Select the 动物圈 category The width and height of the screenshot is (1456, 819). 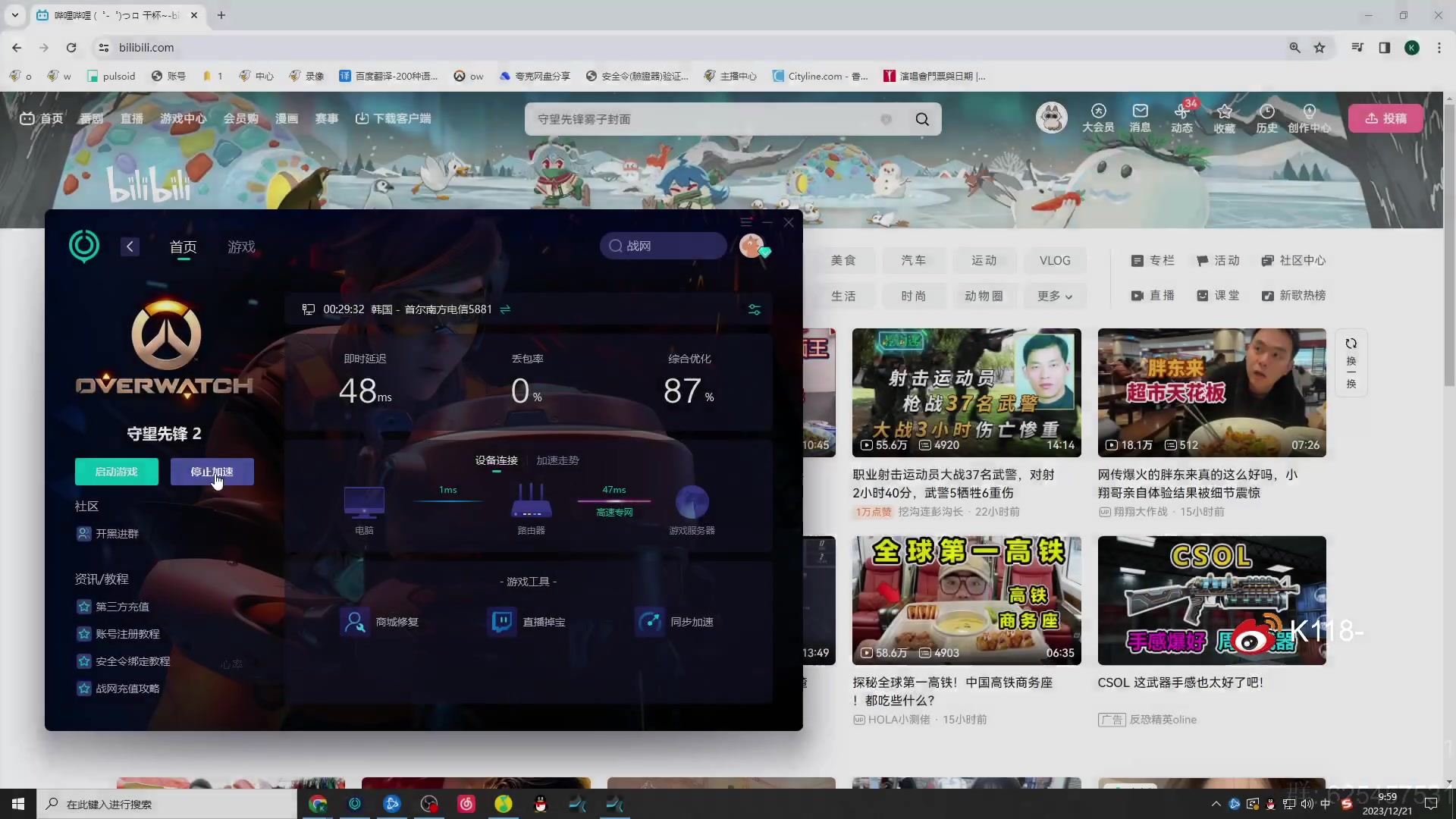(x=984, y=296)
